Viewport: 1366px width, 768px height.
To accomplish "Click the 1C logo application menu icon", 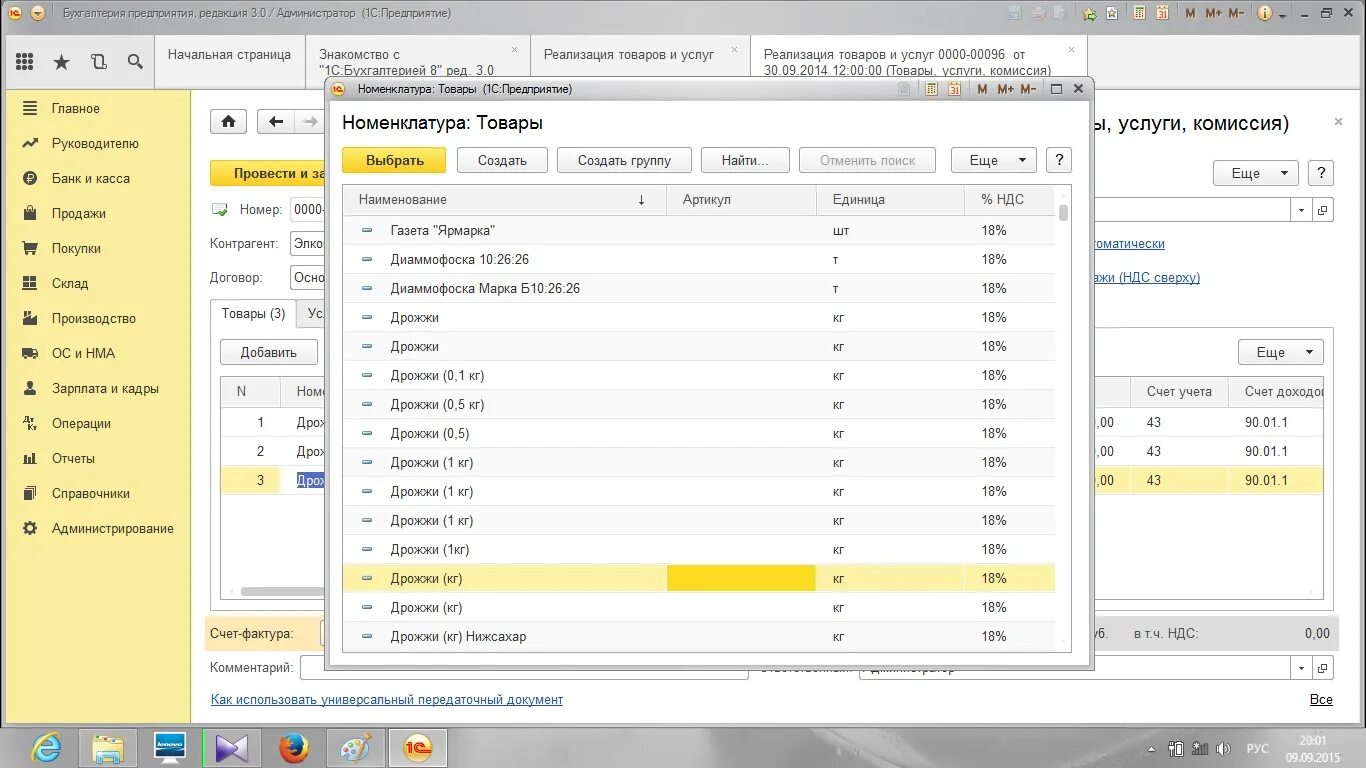I will click(15, 13).
